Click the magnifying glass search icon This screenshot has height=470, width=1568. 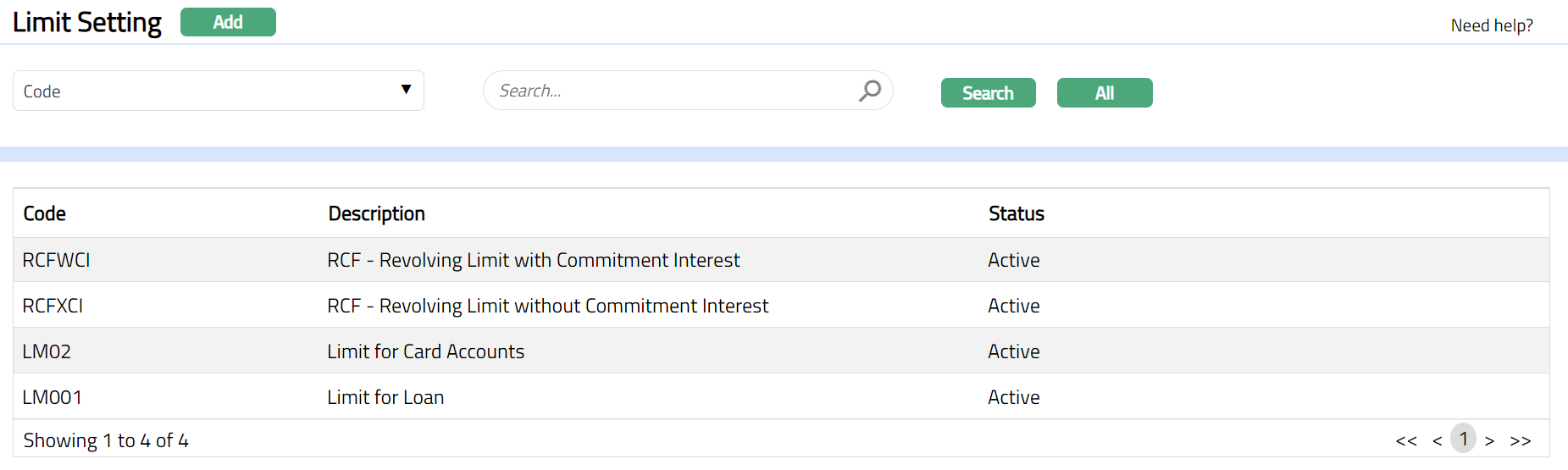(869, 91)
